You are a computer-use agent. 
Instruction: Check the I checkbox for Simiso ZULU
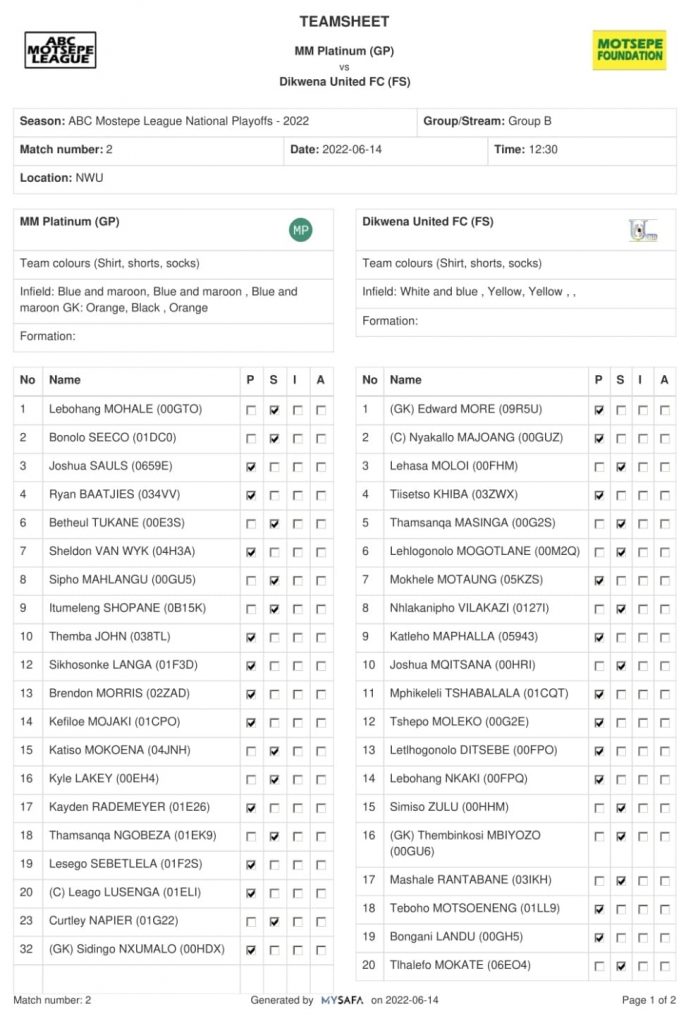point(642,807)
